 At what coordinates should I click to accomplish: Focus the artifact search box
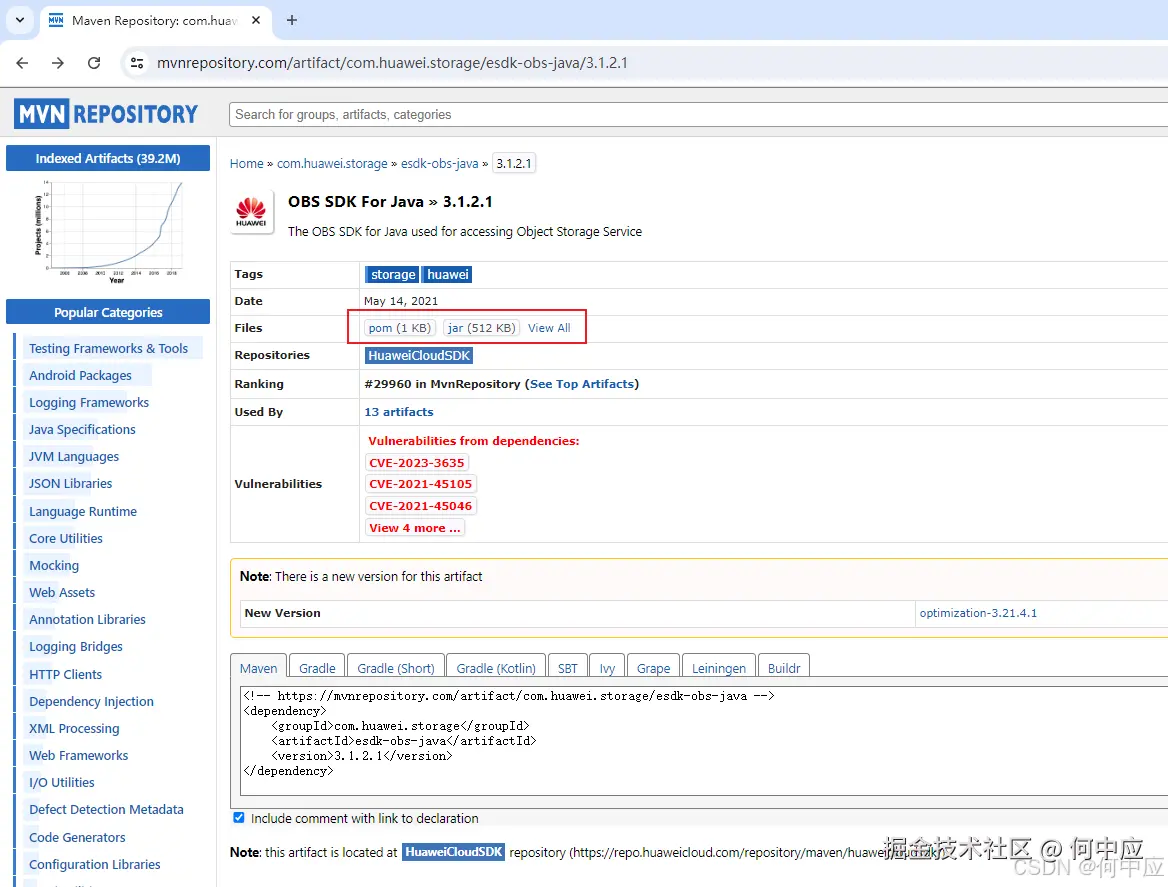click(698, 115)
